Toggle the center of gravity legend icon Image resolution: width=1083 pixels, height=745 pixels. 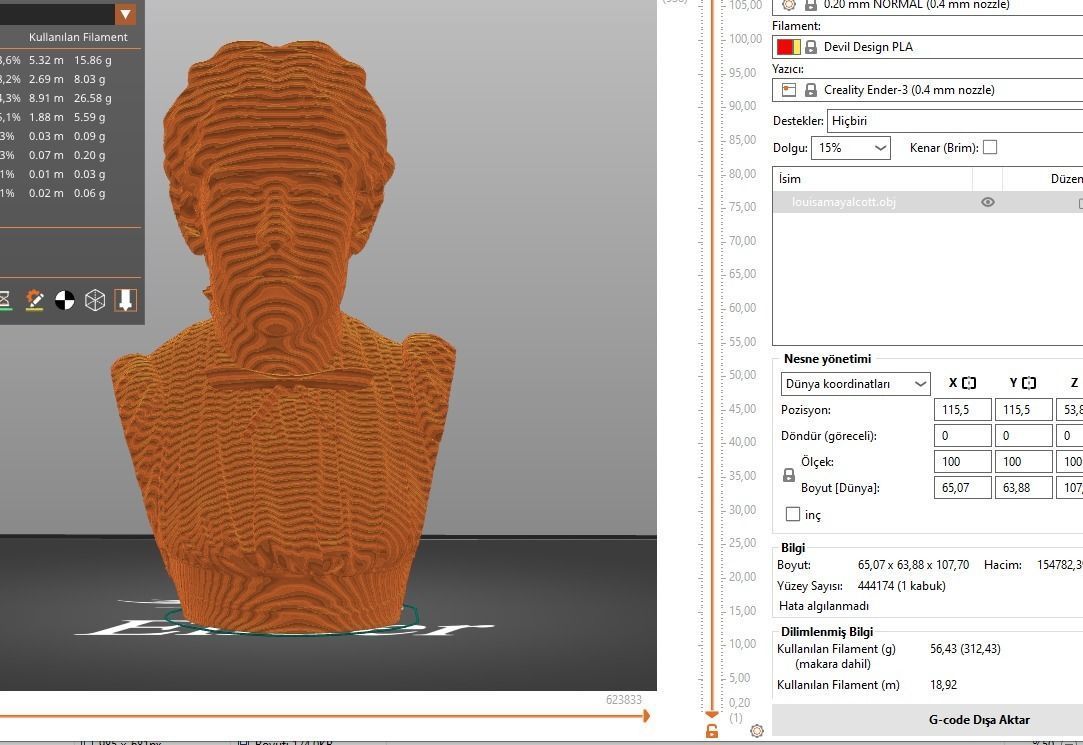click(65, 300)
